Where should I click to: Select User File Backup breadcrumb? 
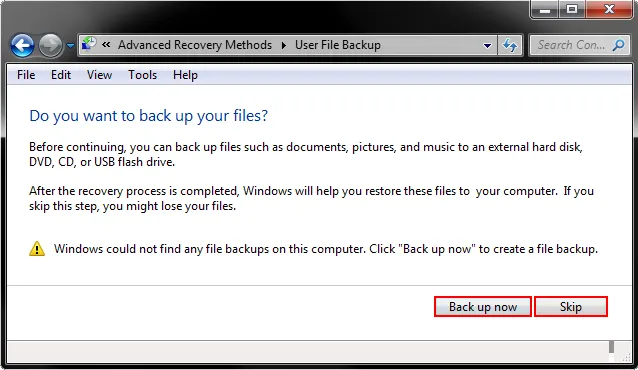[338, 45]
